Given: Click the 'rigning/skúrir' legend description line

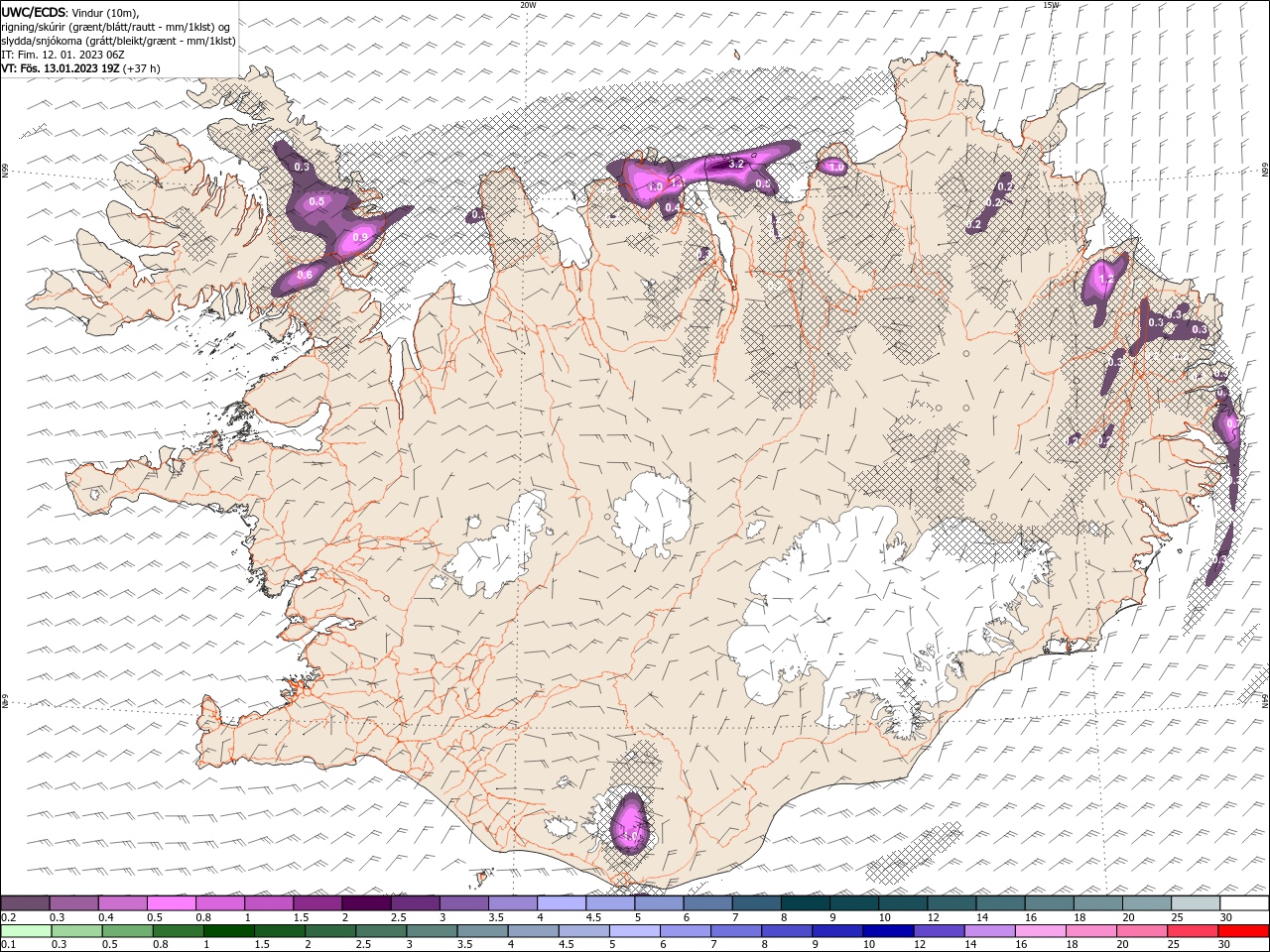Looking at the screenshot, I should pyautogui.click(x=117, y=27).
